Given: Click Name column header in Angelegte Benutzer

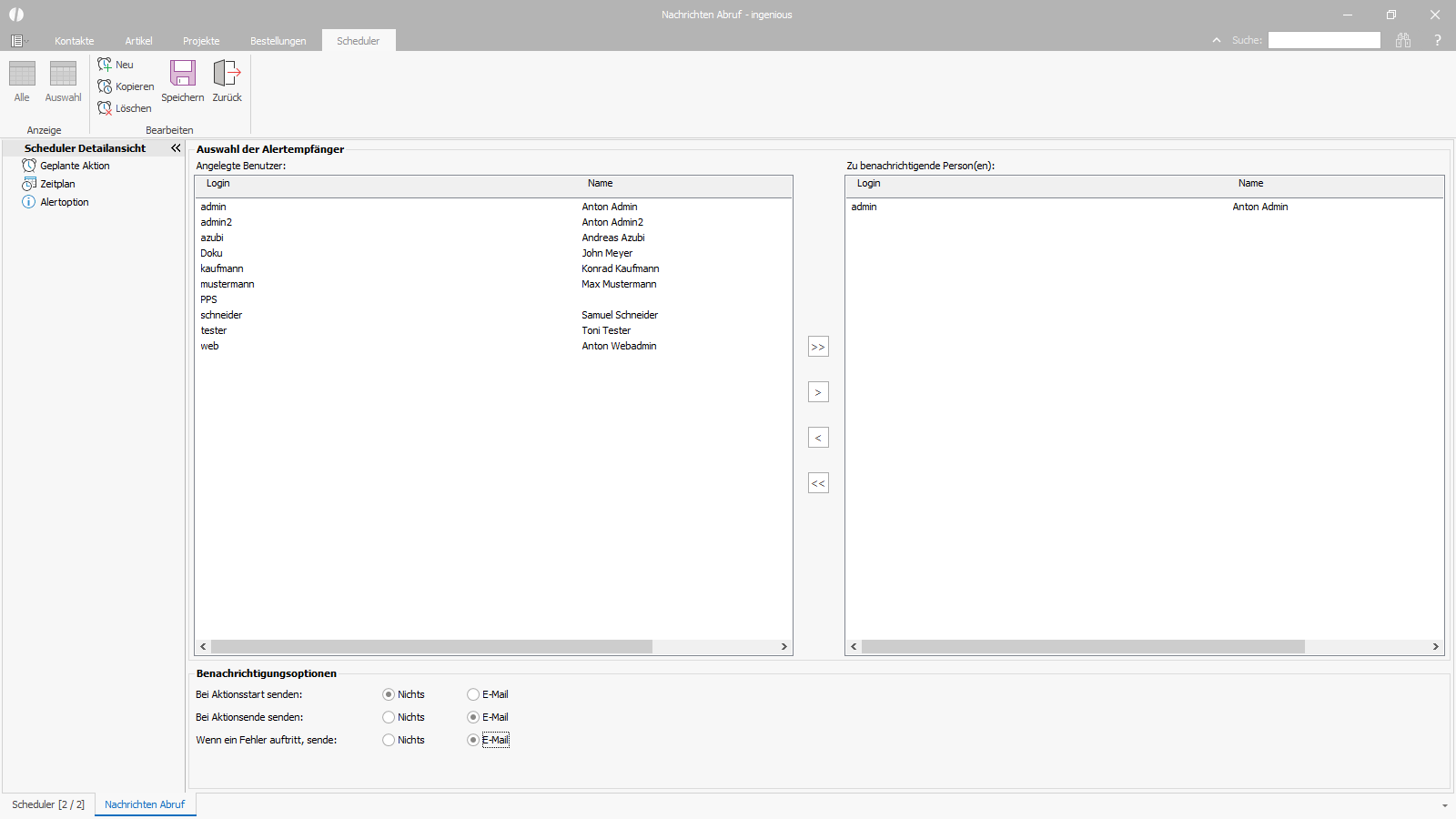Looking at the screenshot, I should (600, 183).
